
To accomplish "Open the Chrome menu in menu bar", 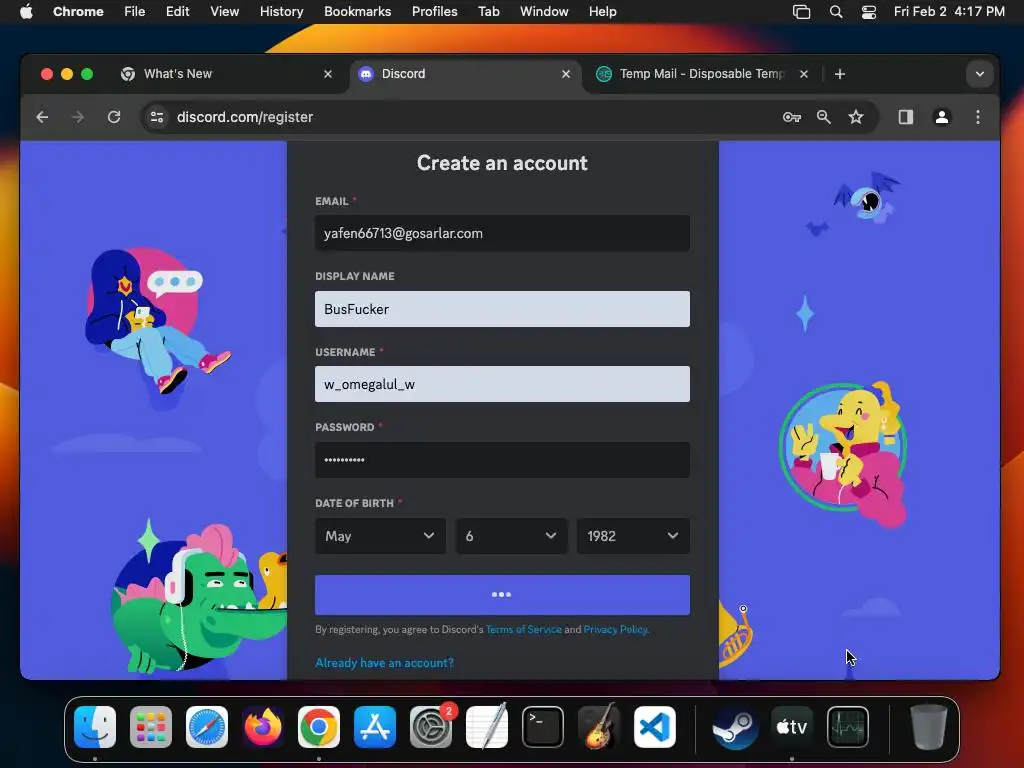I will pyautogui.click(x=78, y=12).
